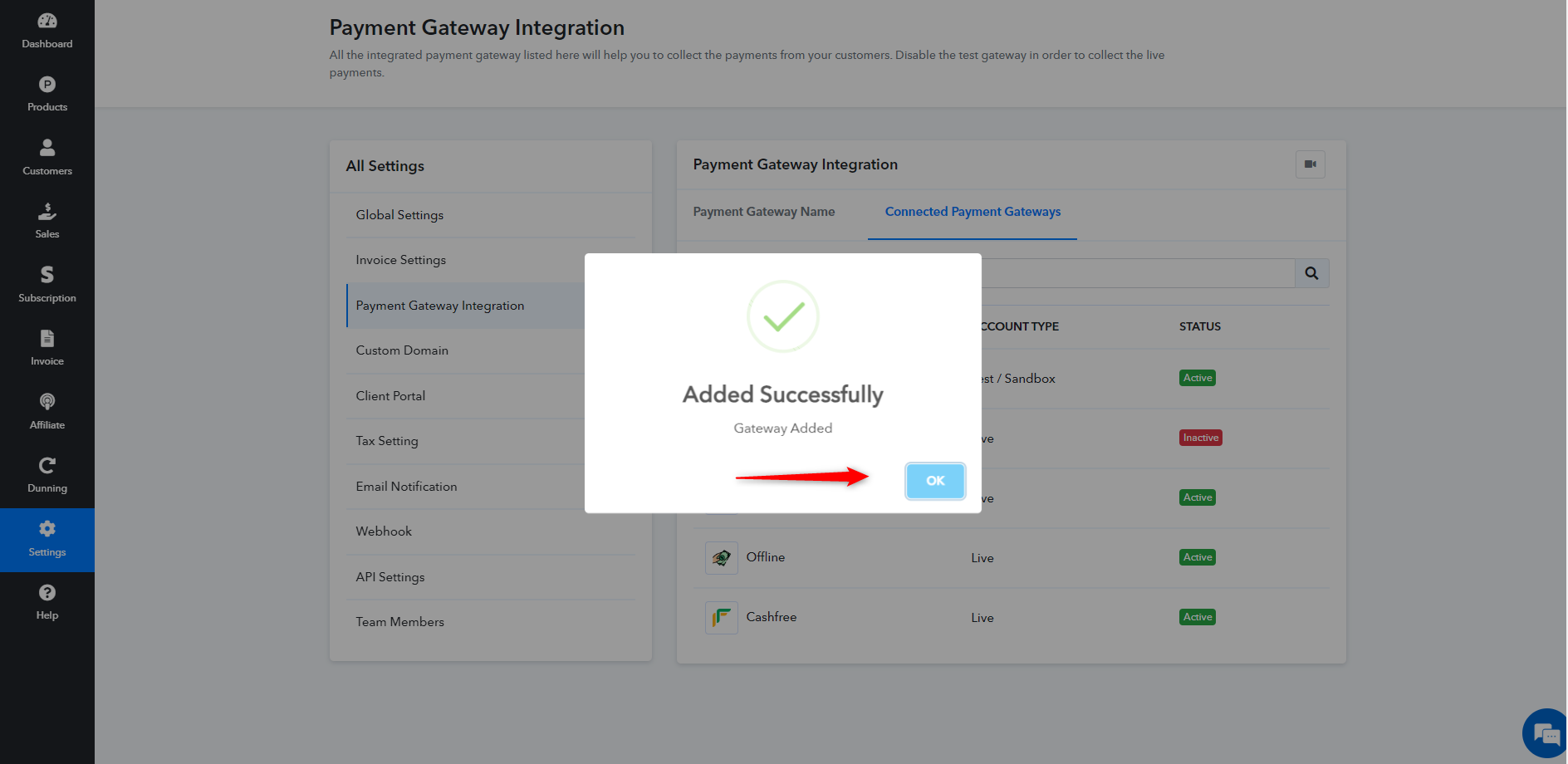1568x764 pixels.
Task: Open the Customers section
Action: (47, 158)
